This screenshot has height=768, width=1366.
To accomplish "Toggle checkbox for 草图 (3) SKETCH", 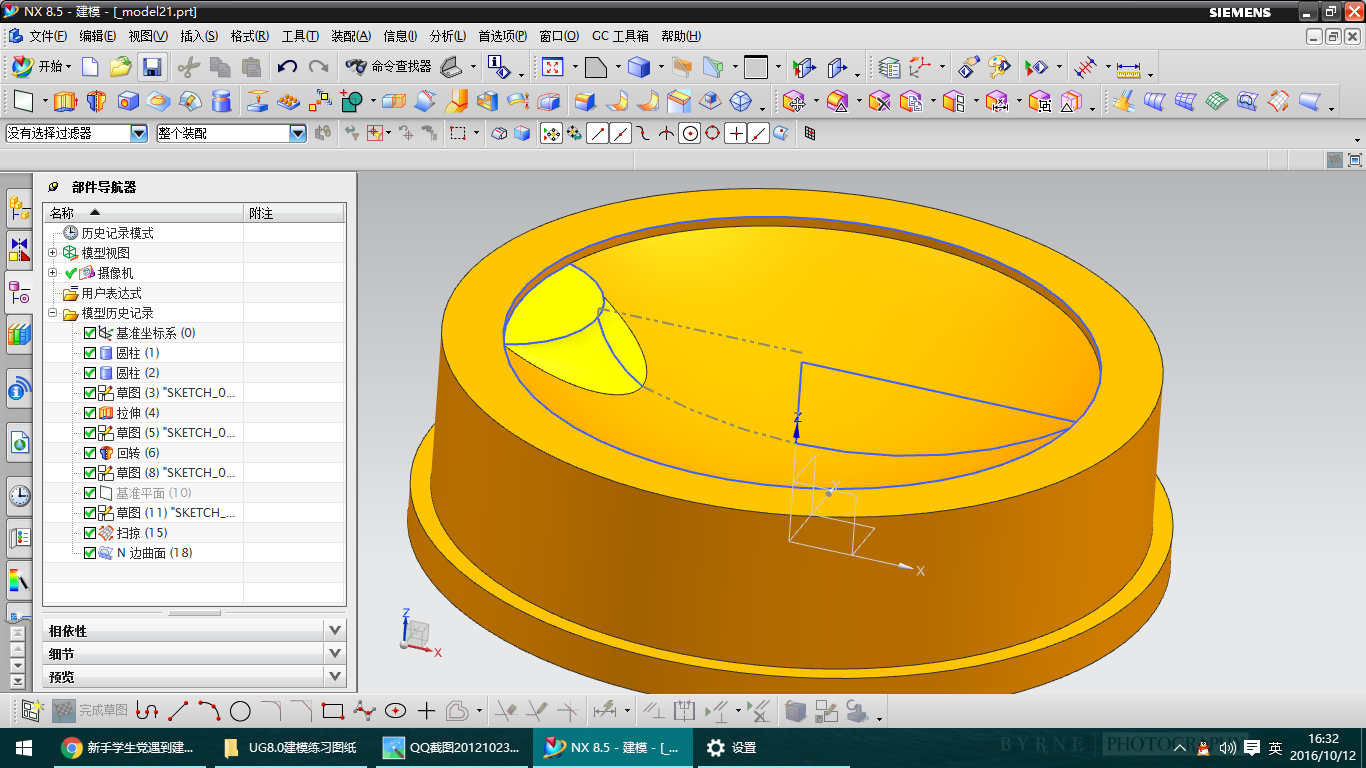I will [90, 393].
